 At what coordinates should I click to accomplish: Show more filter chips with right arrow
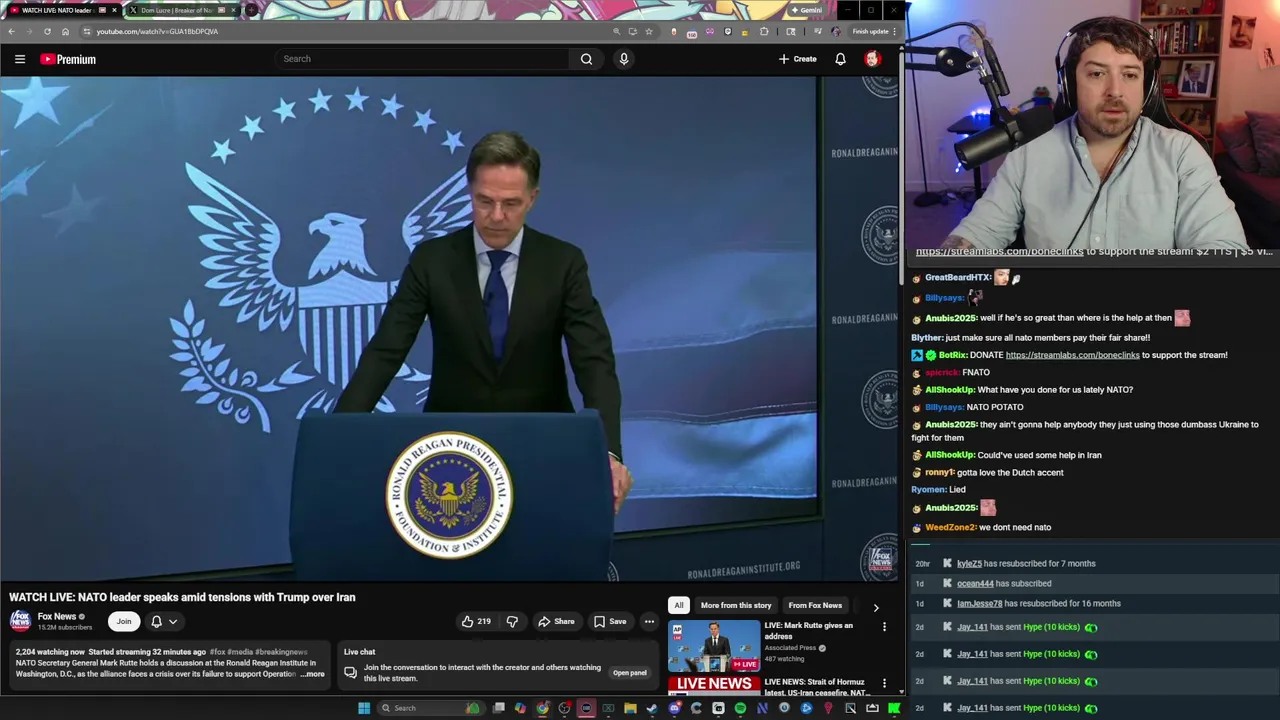click(x=876, y=606)
